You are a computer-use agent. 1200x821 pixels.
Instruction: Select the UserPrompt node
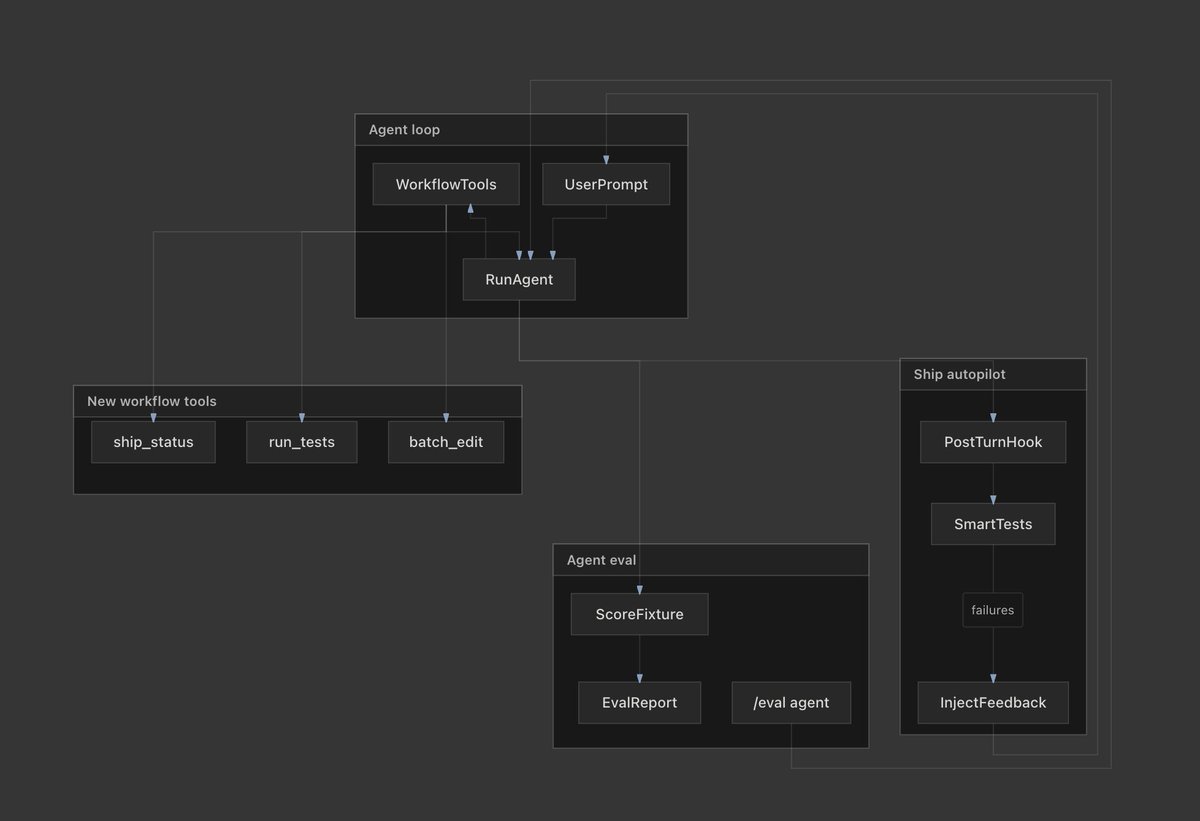click(606, 184)
